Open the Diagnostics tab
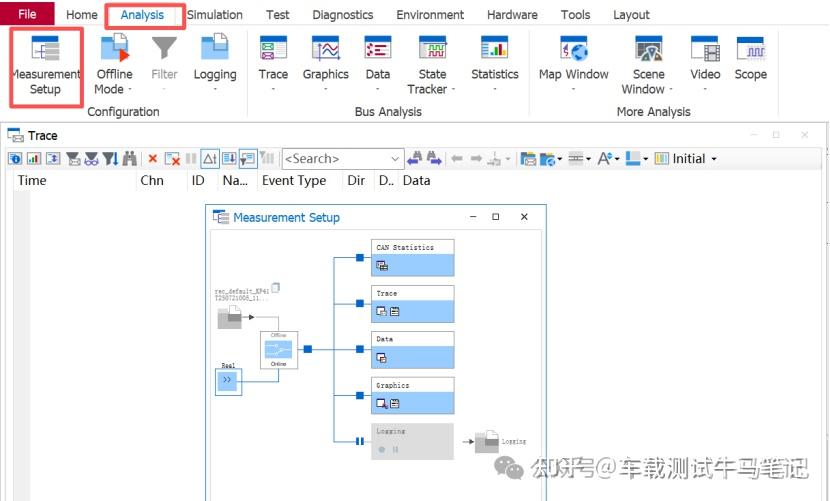The image size is (830, 501). pos(342,15)
